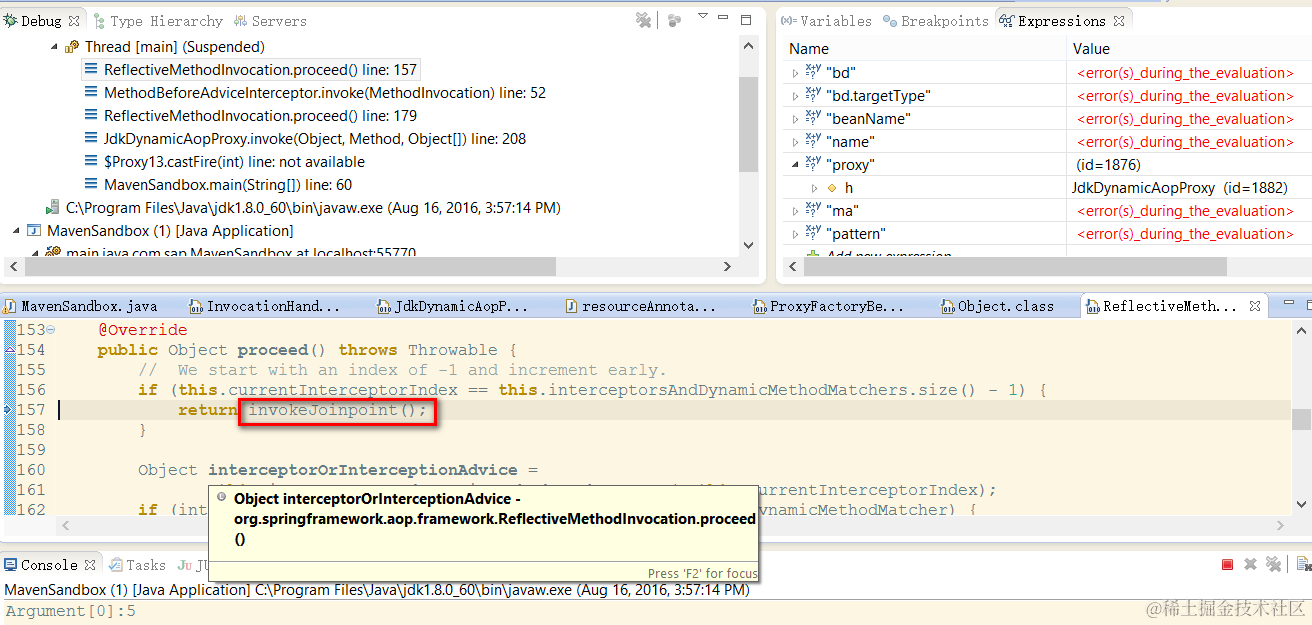1312x625 pixels.
Task: Open the Breakpoints tab
Action: click(937, 21)
